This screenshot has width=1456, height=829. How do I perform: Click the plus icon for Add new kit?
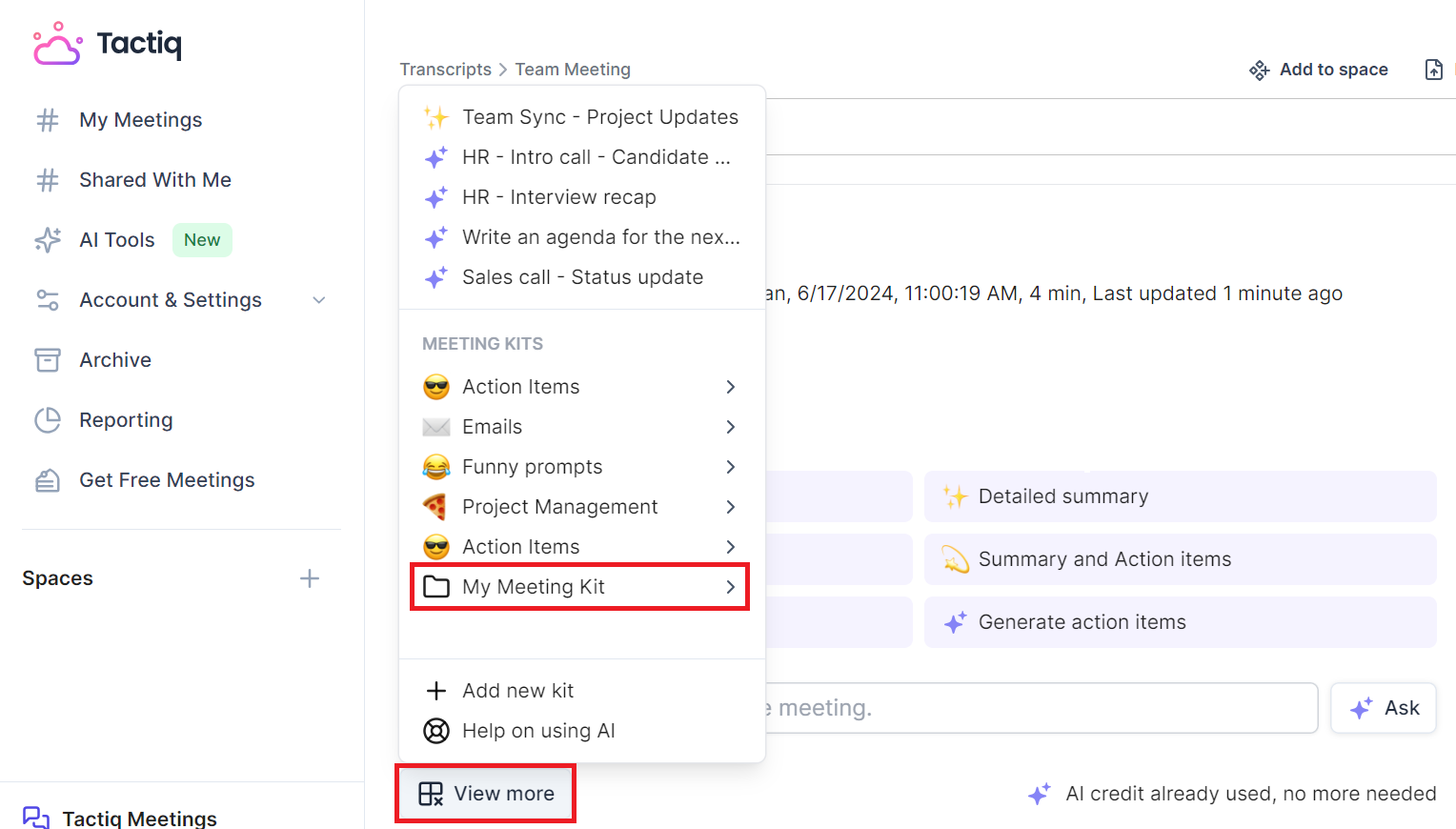[436, 691]
